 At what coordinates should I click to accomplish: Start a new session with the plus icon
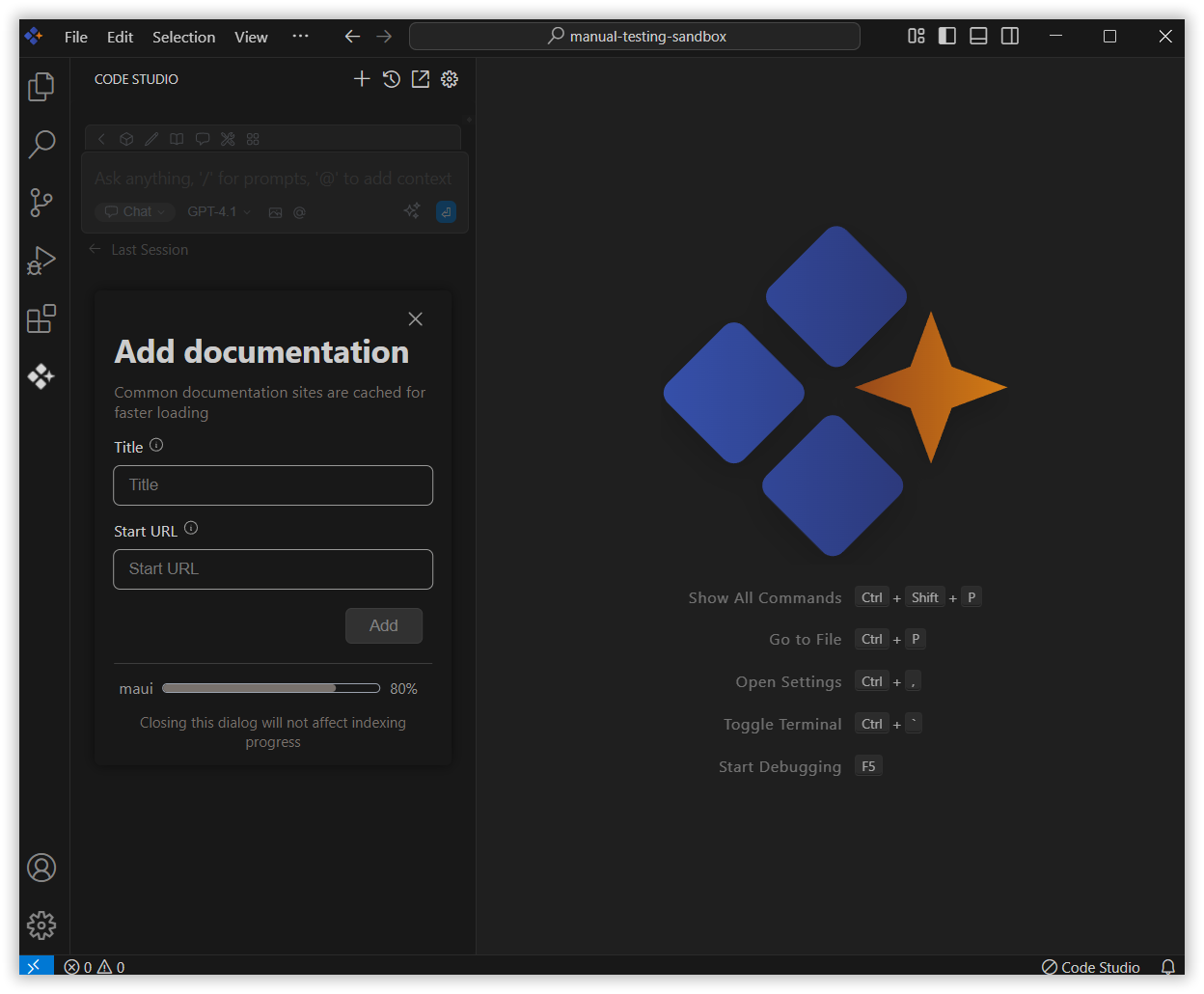tap(362, 79)
